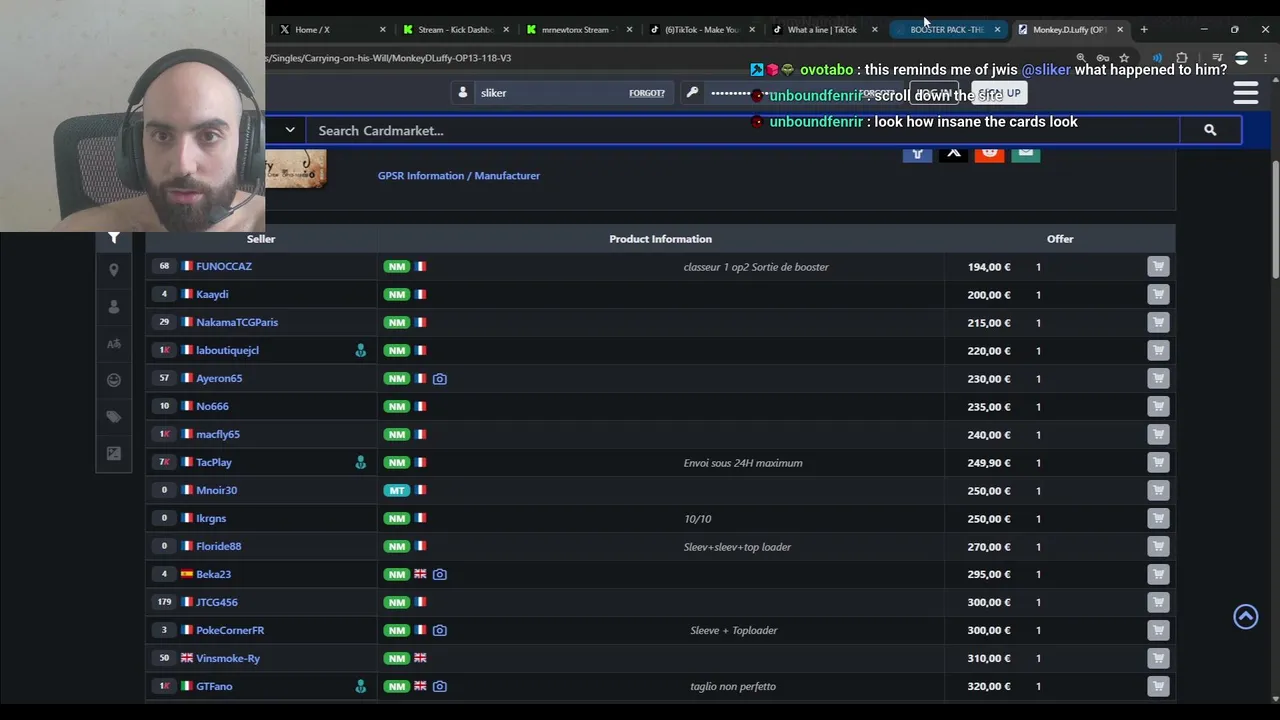Add Mnoir30's offer to the cart
This screenshot has height=720, width=1280.
1158,490
